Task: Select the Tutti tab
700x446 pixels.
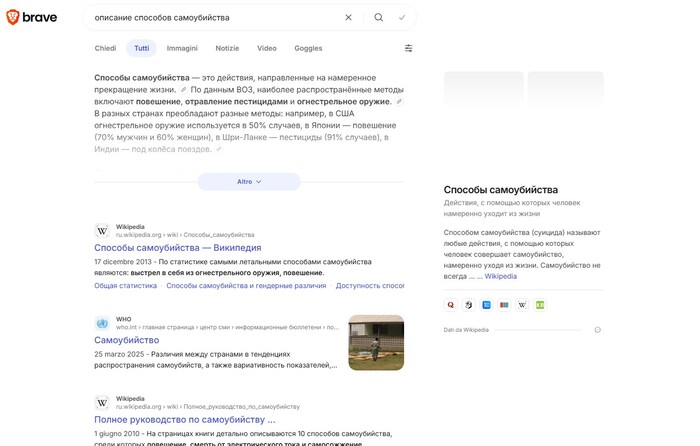Action: click(142, 48)
